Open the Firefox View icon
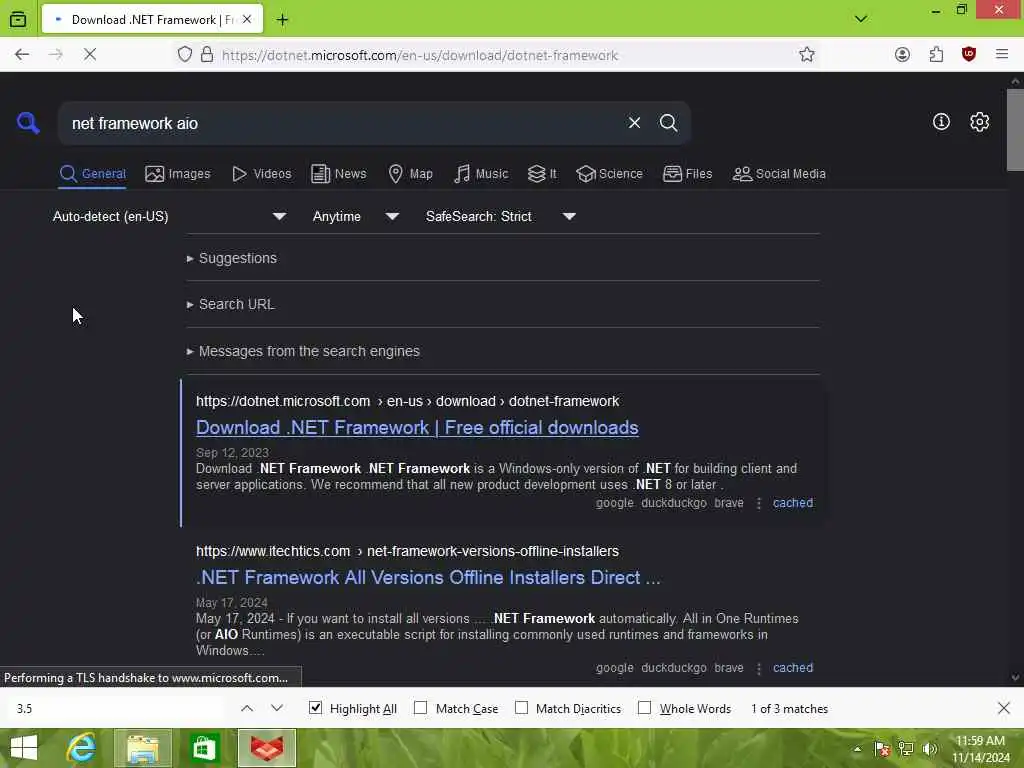The height and width of the screenshot is (768, 1024). click(x=18, y=20)
